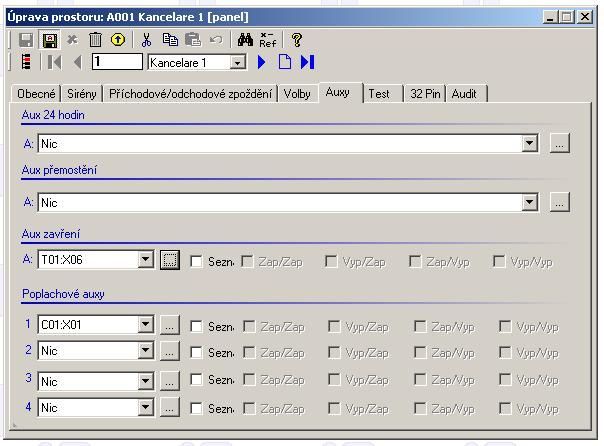The image size is (604, 446).
Task: Click the X-Ref cross reference icon
Action: (268, 40)
